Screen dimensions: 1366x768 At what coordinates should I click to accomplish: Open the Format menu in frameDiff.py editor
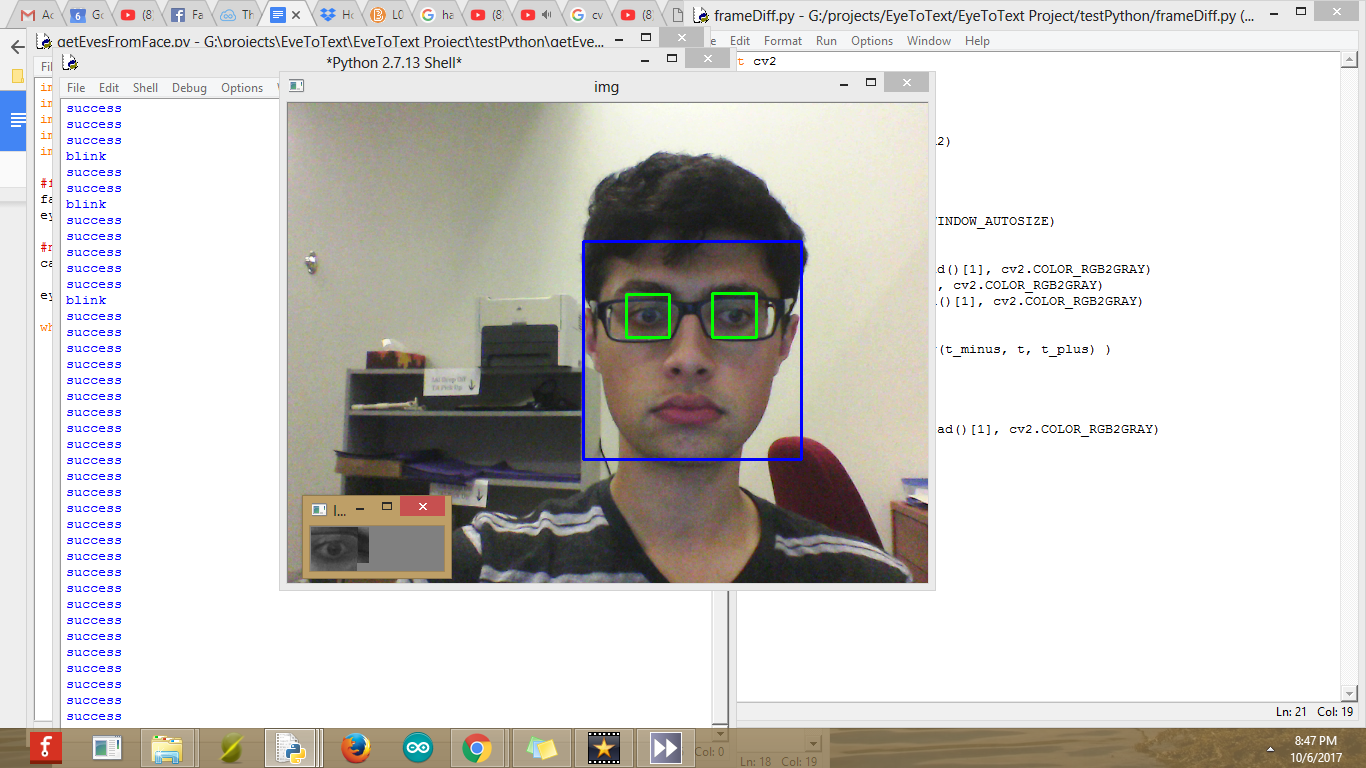point(783,41)
